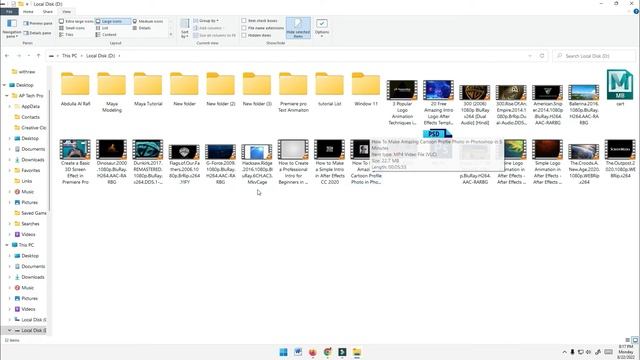The height and width of the screenshot is (360, 640).
Task: Expand AppData in navigation tree
Action: click(x=10, y=106)
